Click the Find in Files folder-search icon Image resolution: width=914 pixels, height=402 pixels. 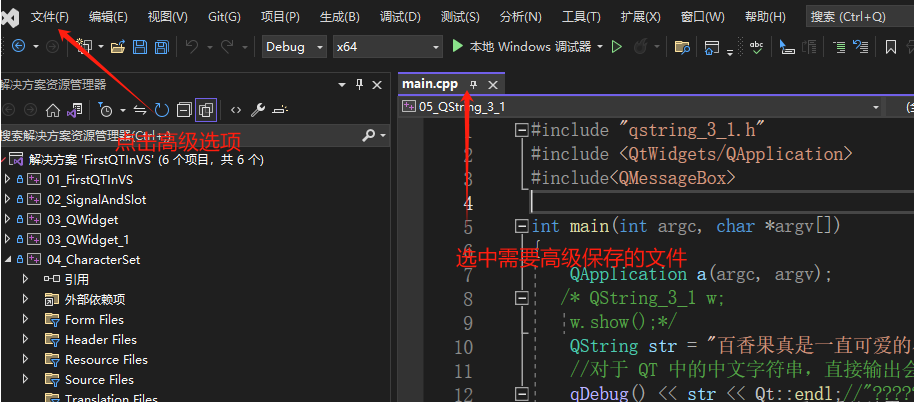[682, 47]
